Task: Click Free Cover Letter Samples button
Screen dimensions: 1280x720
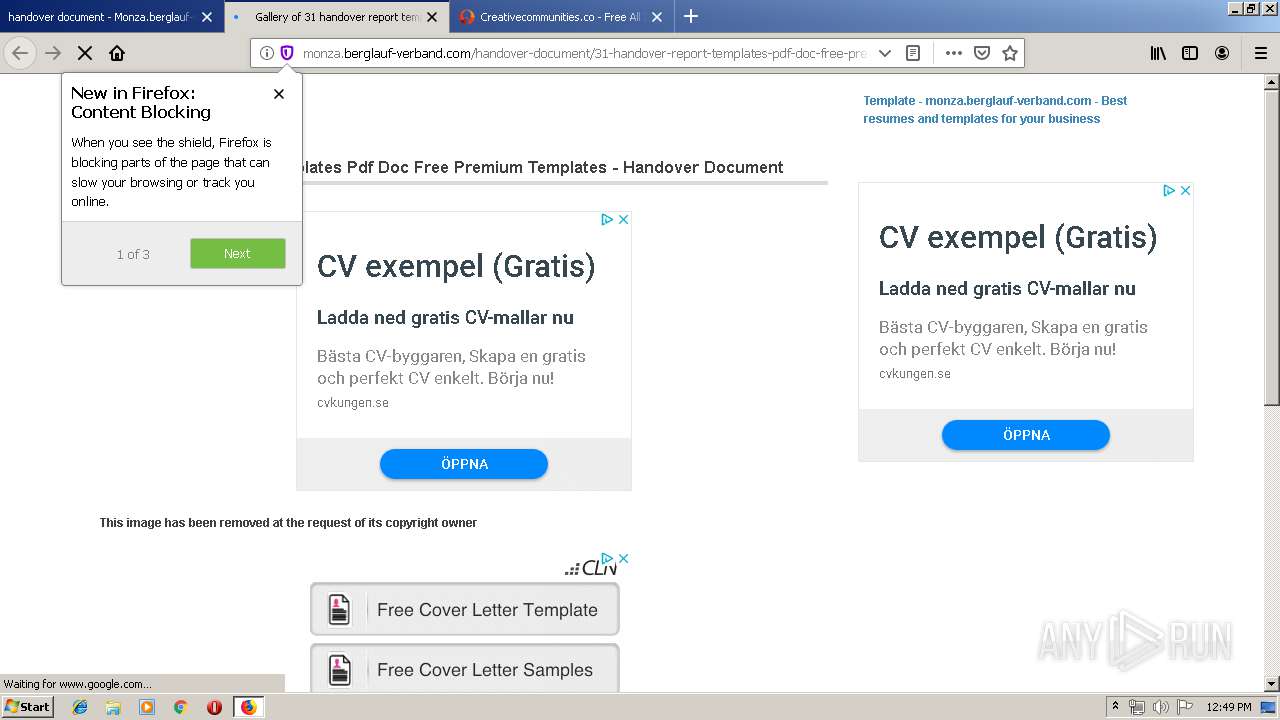Action: tap(465, 668)
